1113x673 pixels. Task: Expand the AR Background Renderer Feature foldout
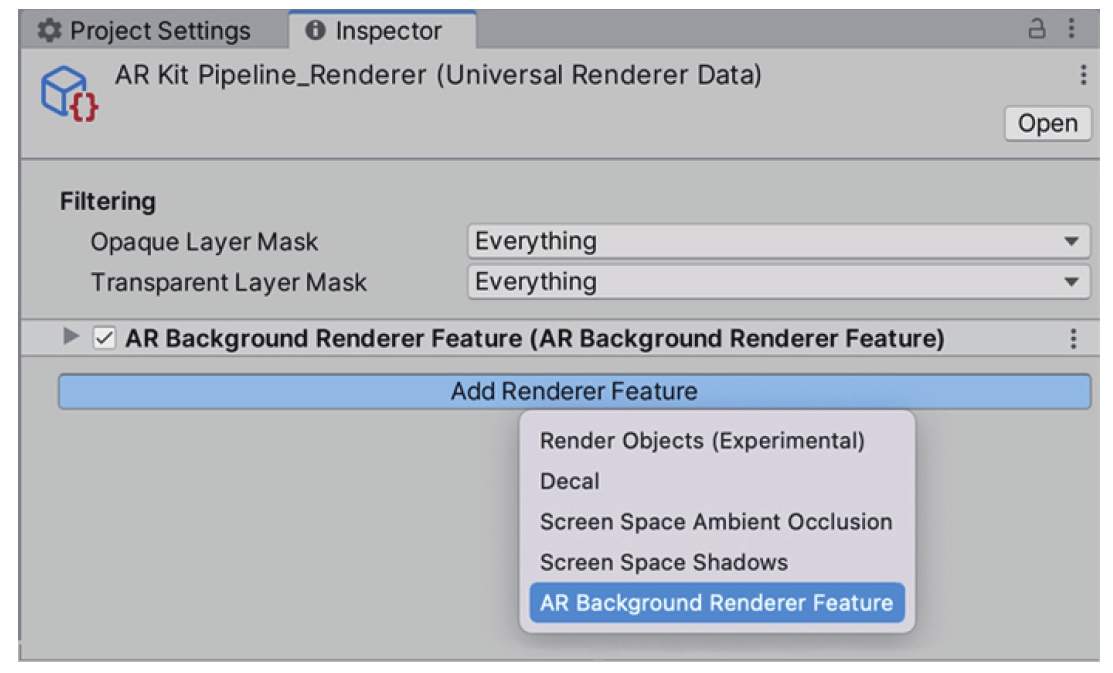tap(70, 336)
